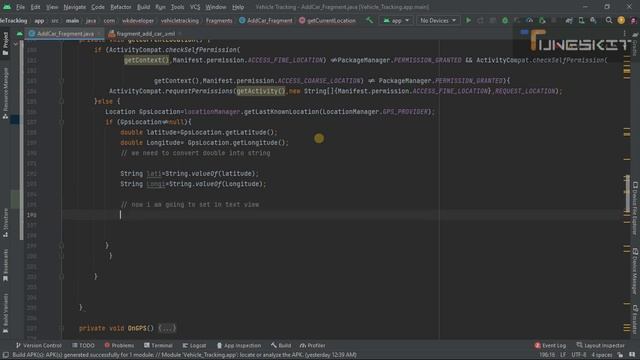This screenshot has height=360, width=640.
Task: Click the editor vertical scrollbar thumb
Action: (x=627, y=194)
